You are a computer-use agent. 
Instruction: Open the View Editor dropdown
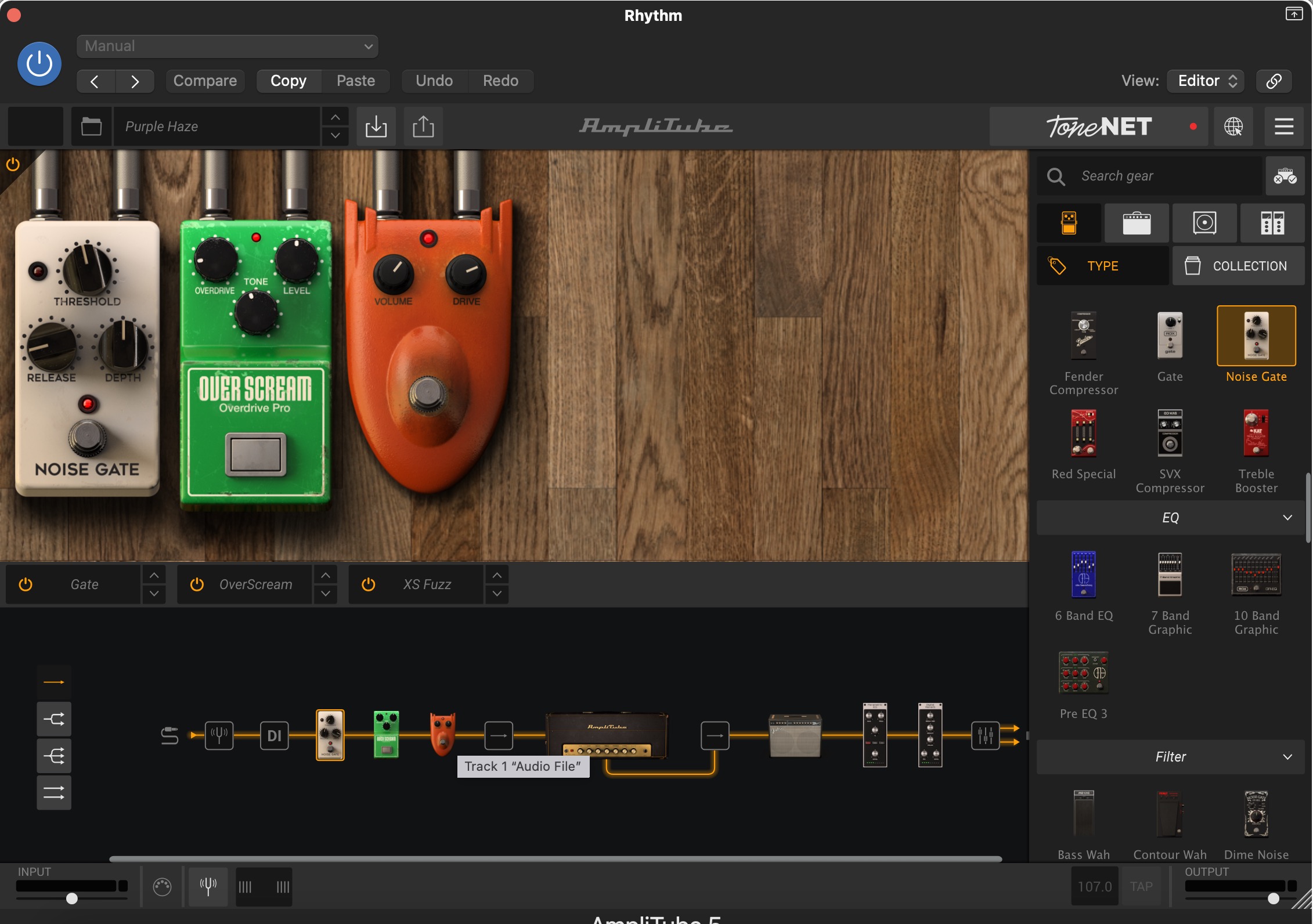pos(1206,81)
